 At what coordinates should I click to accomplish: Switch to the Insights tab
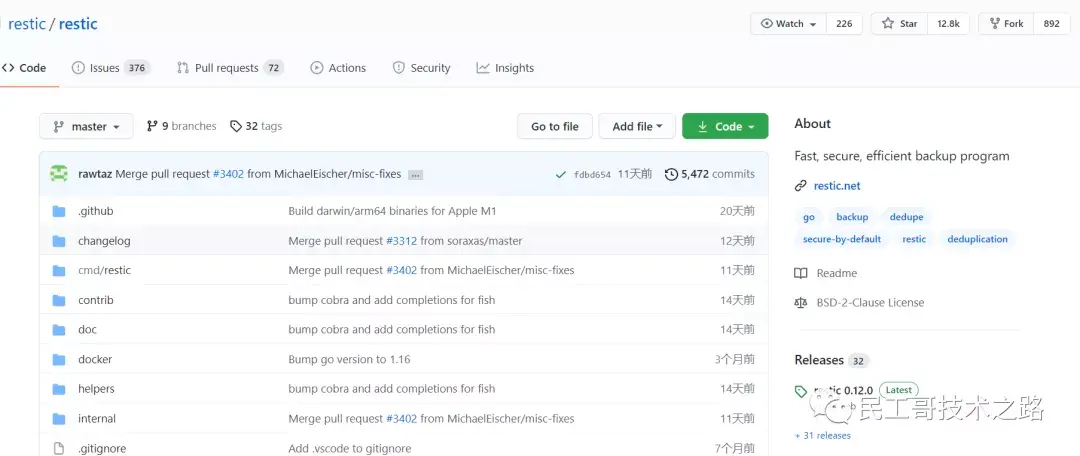click(x=505, y=68)
